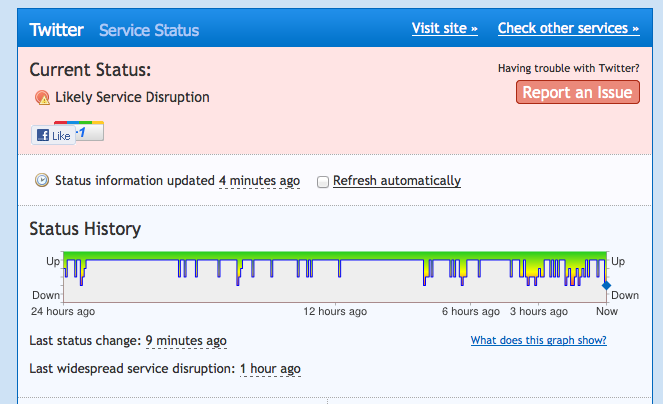Click the Facebook Like button
The height and width of the screenshot is (404, 663).
point(53,135)
